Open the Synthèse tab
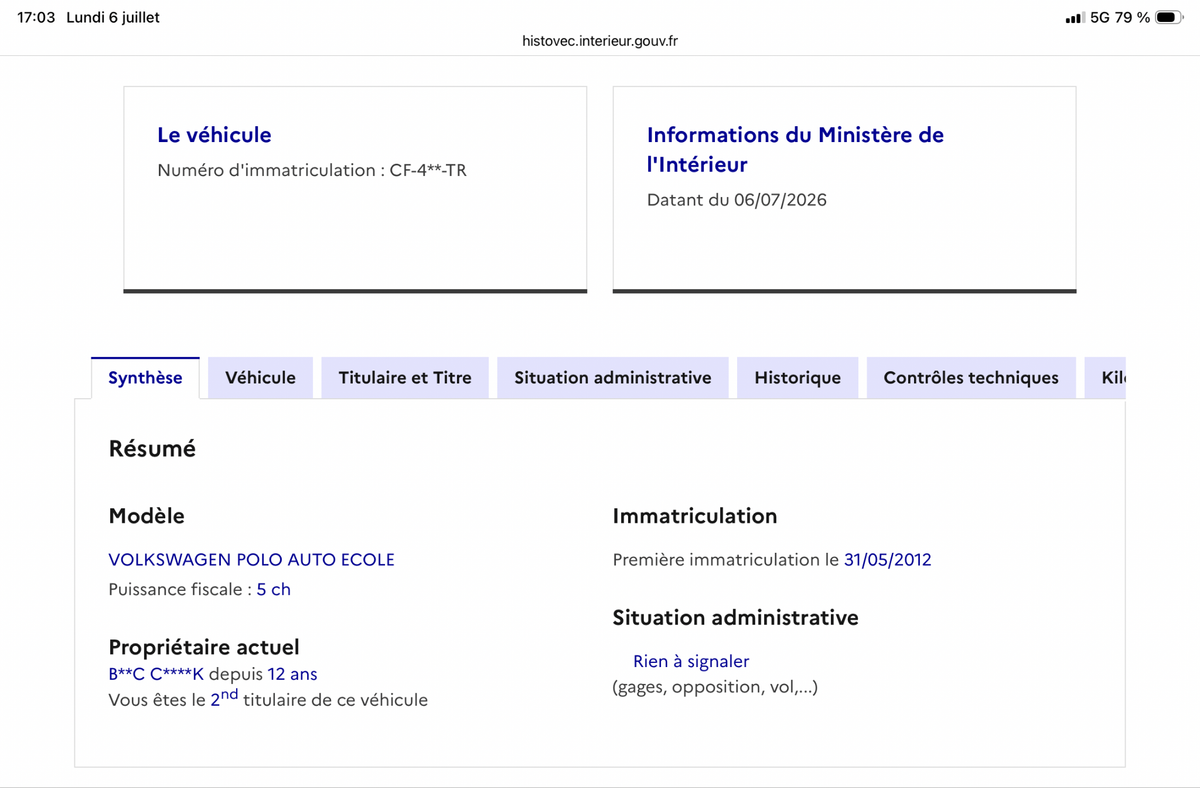This screenshot has height=788, width=1200. 145,377
